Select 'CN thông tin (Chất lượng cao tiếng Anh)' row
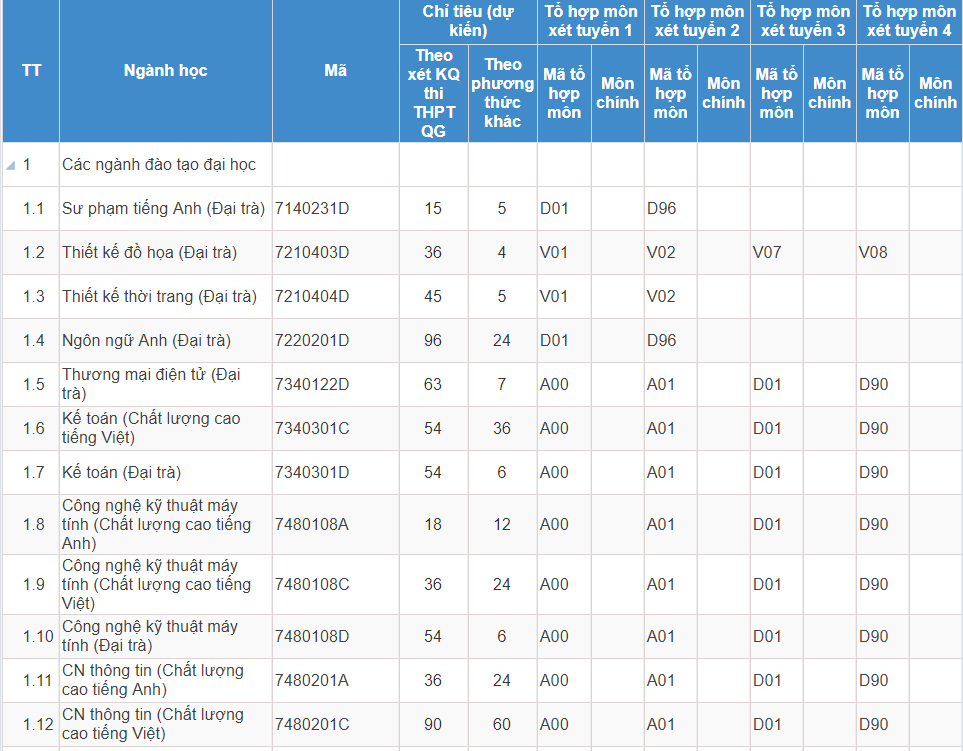The image size is (963, 751). pyautogui.click(x=152, y=680)
